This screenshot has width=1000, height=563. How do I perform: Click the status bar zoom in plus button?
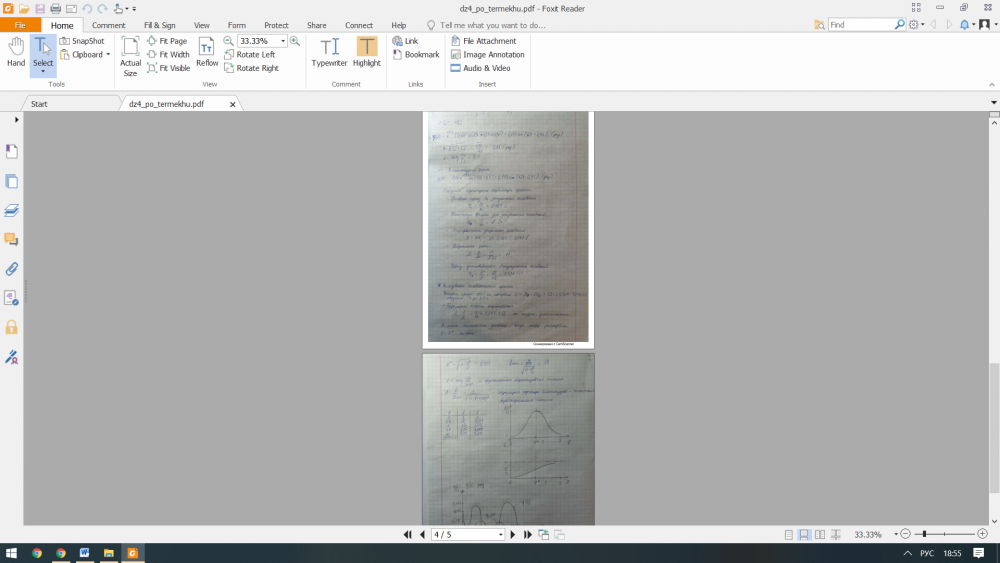983,534
